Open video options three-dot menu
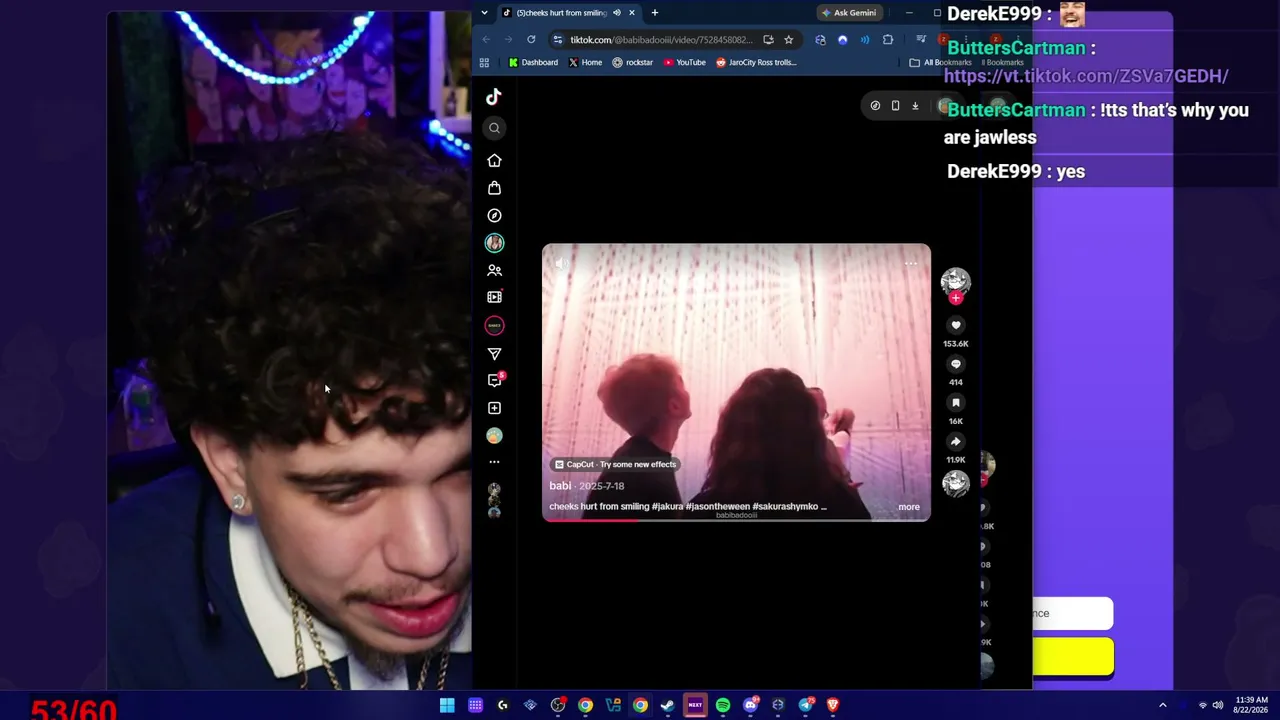 click(911, 264)
